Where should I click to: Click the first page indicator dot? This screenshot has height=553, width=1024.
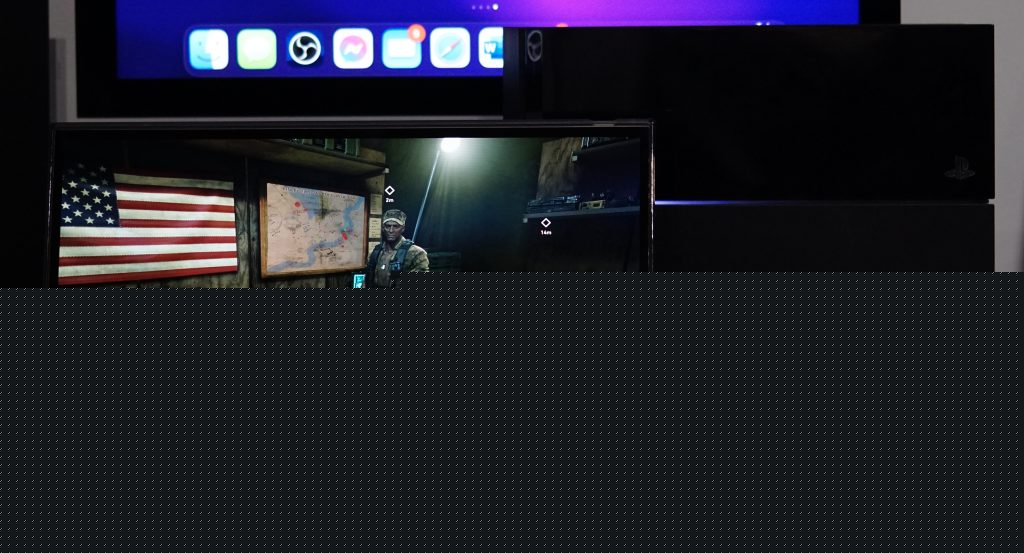[x=473, y=7]
